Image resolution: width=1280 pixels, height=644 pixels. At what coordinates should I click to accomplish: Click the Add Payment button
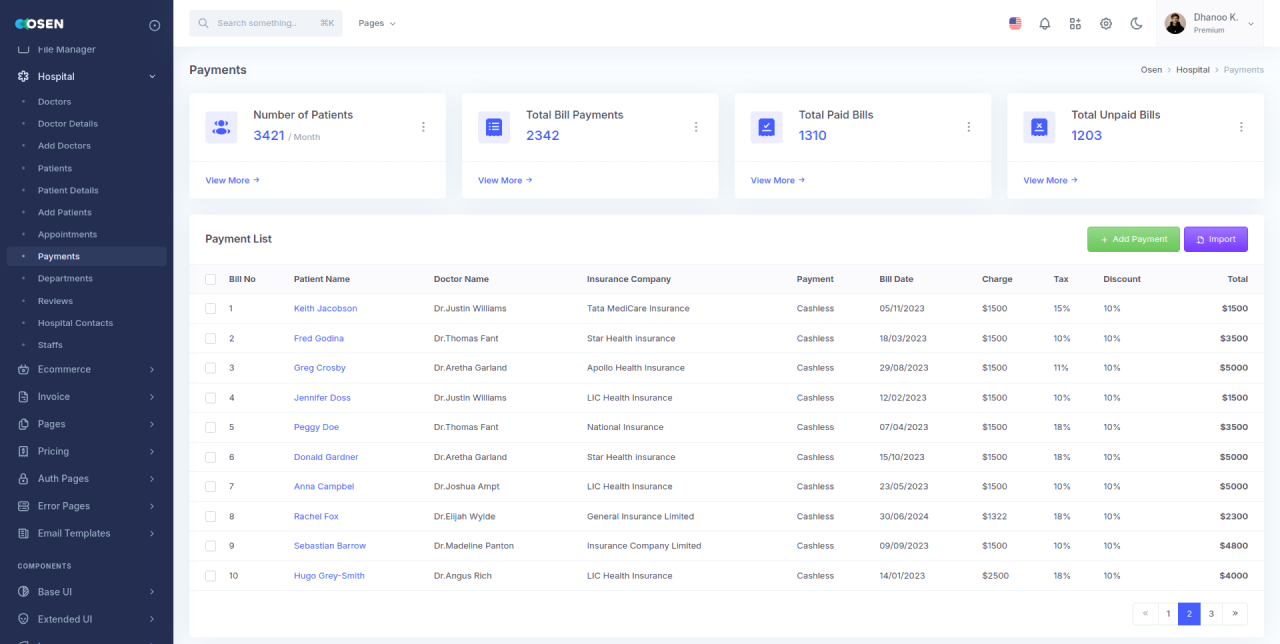(x=1133, y=239)
